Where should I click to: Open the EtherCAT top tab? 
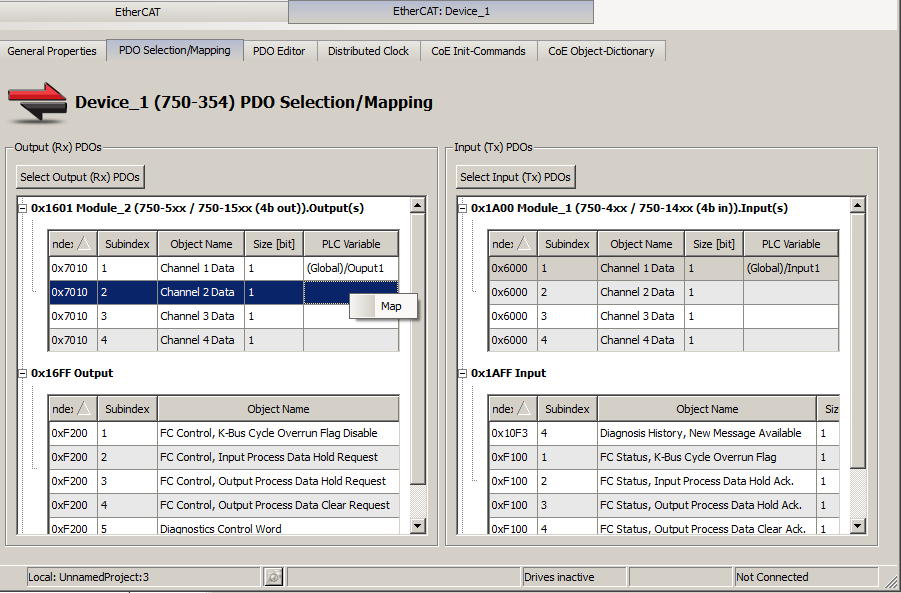(x=137, y=12)
